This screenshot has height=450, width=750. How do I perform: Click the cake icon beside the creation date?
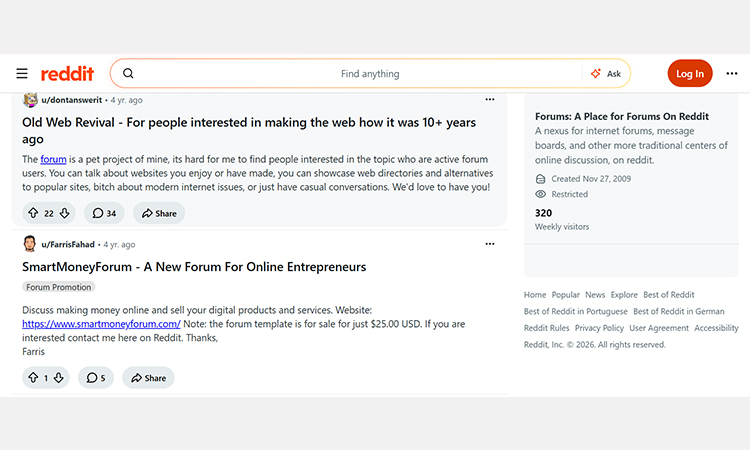tap(540, 179)
